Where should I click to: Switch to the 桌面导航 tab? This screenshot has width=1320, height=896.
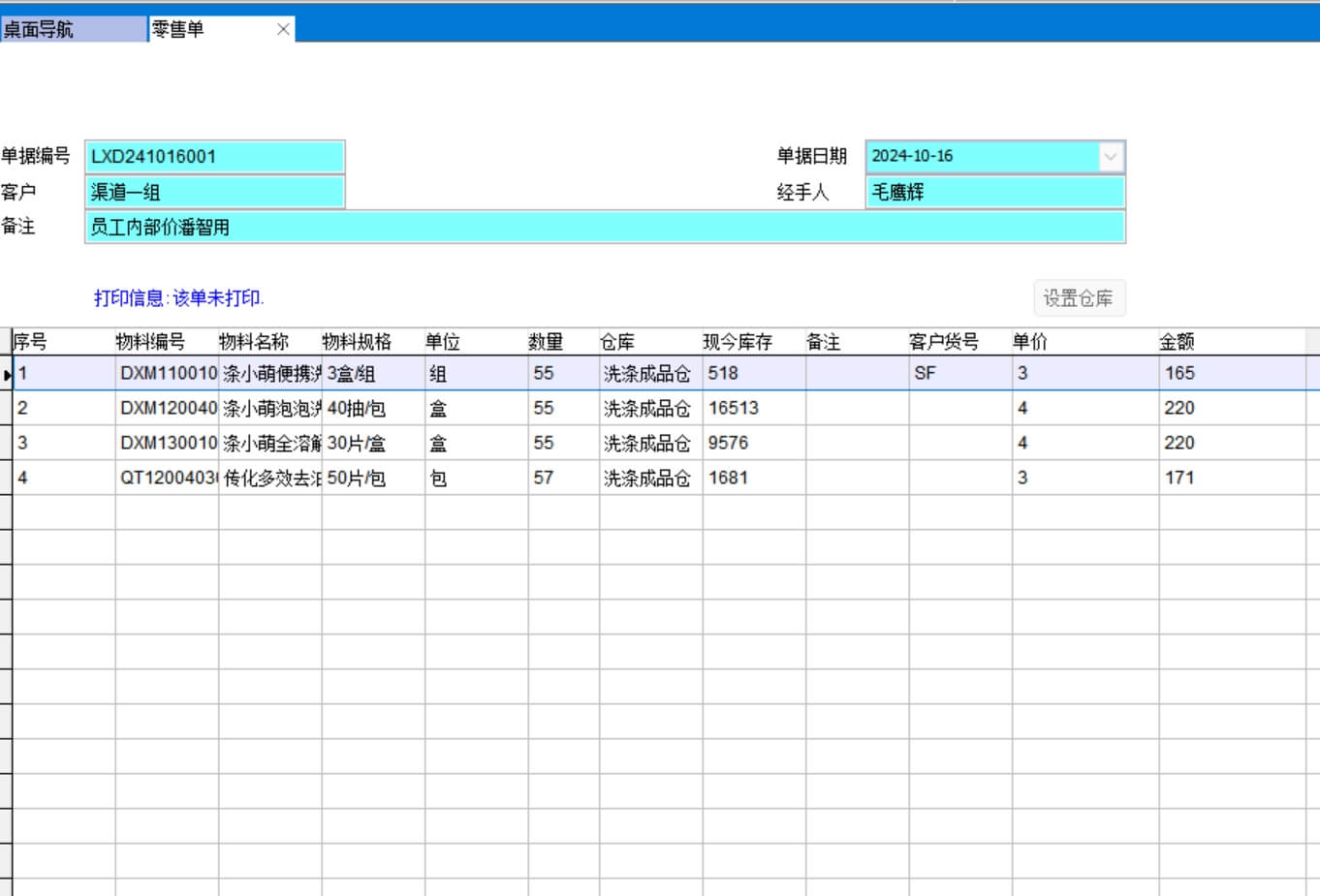point(73,29)
